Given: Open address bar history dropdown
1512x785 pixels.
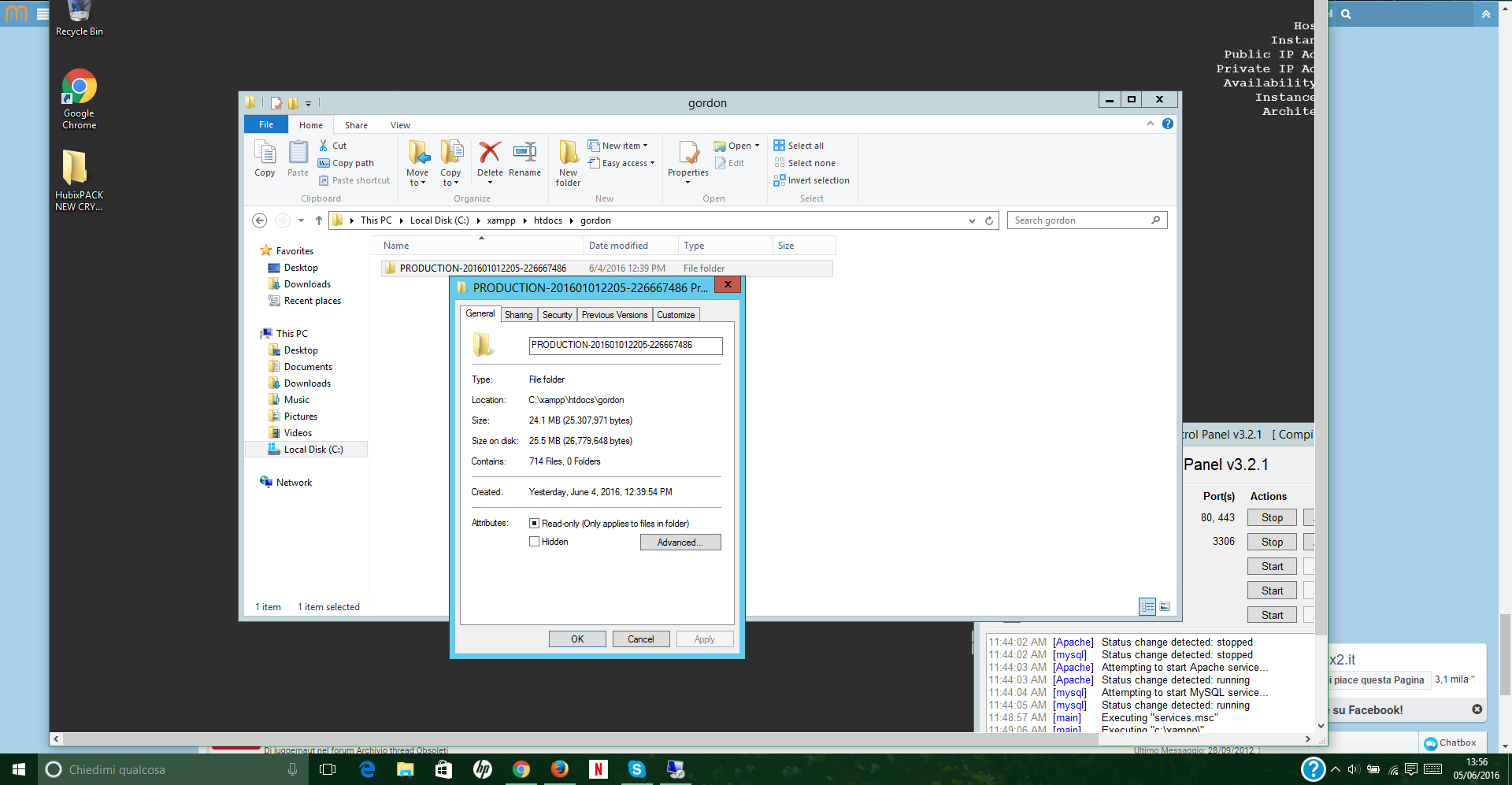Looking at the screenshot, I should click(x=972, y=220).
